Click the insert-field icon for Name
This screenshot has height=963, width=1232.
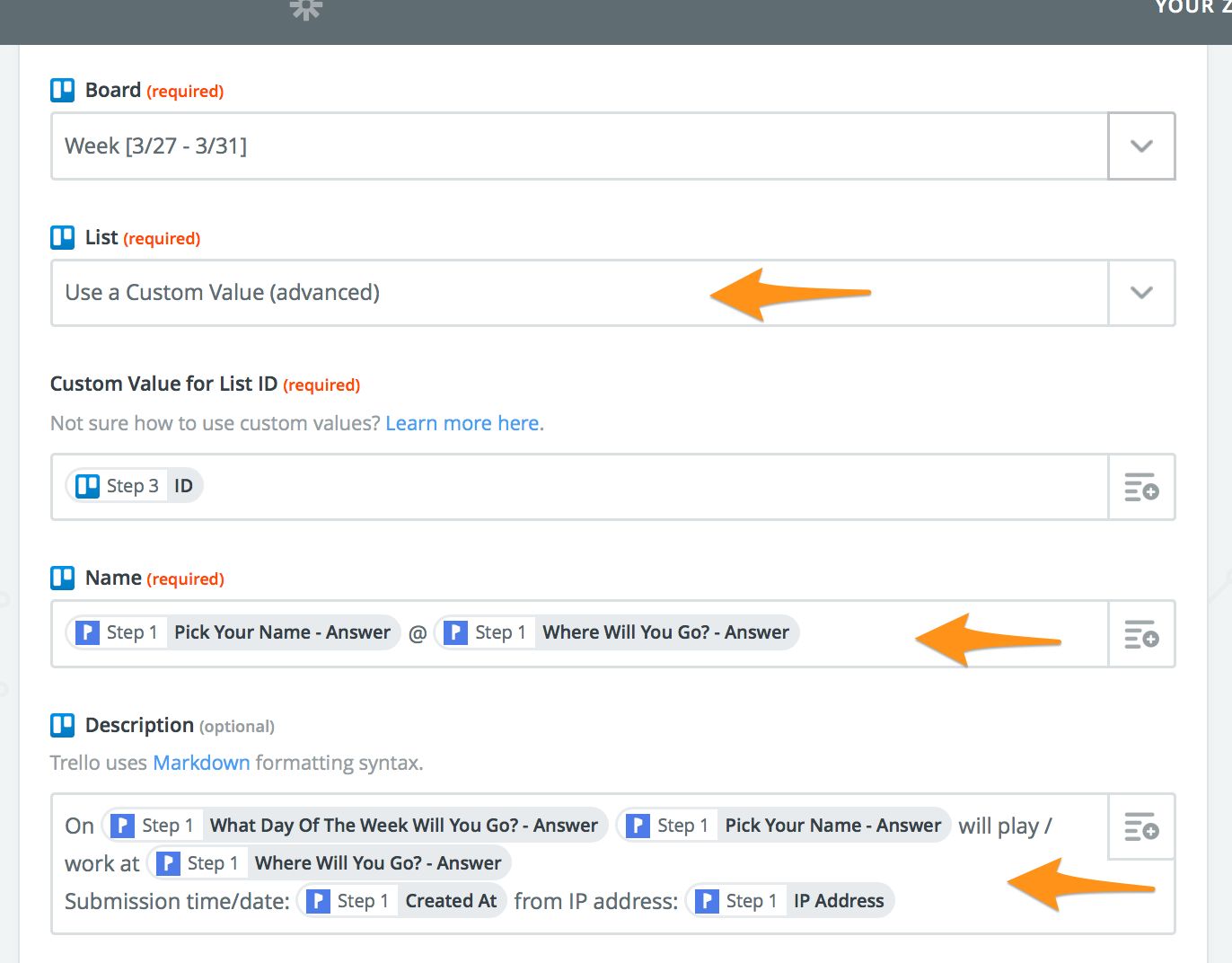click(x=1141, y=634)
